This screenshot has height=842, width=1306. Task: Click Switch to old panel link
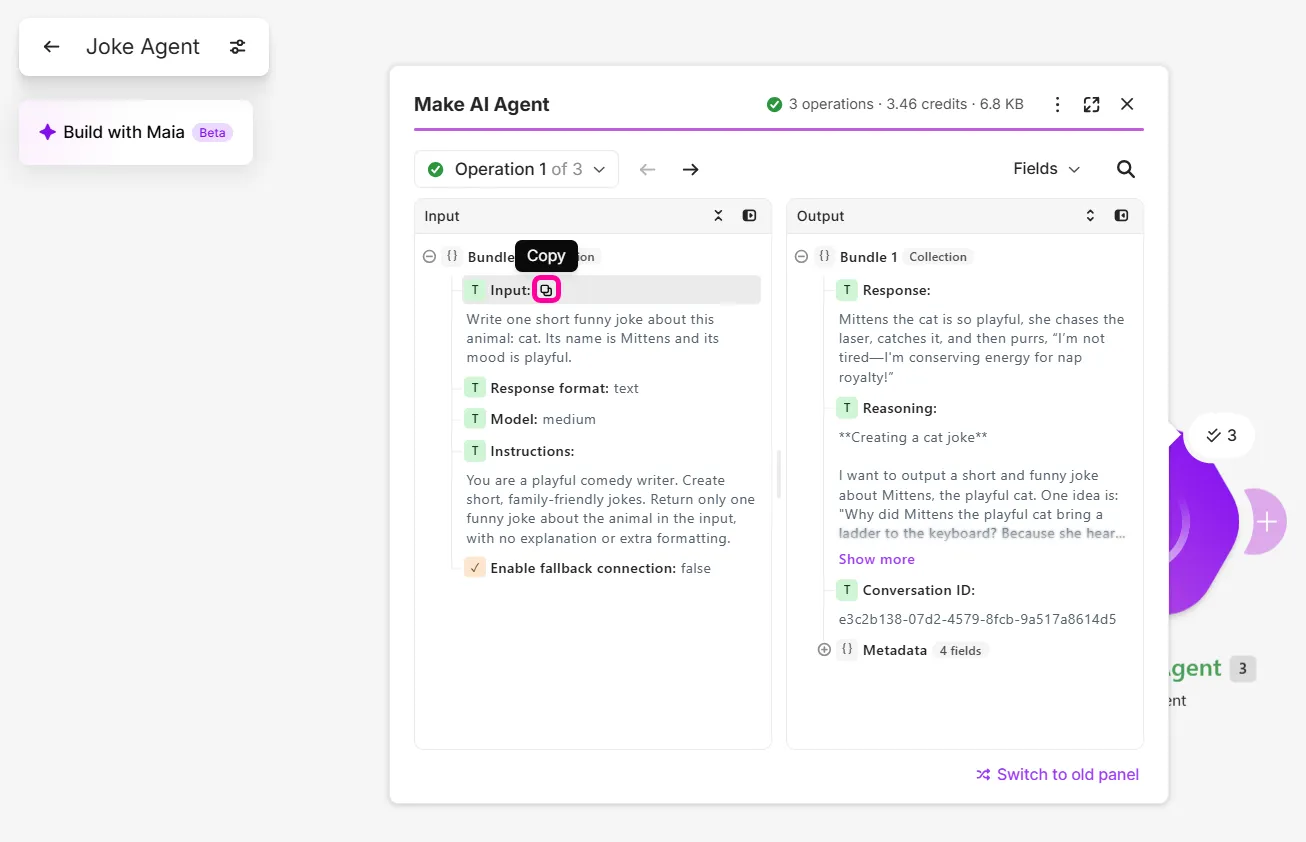pyautogui.click(x=1057, y=774)
